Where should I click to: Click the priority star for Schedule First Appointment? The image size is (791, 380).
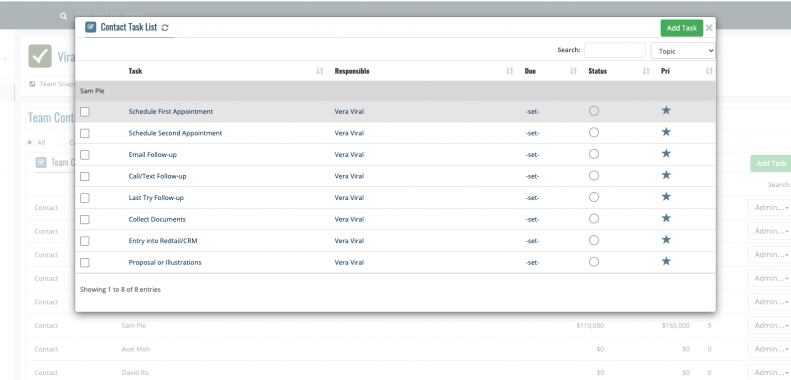click(666, 110)
